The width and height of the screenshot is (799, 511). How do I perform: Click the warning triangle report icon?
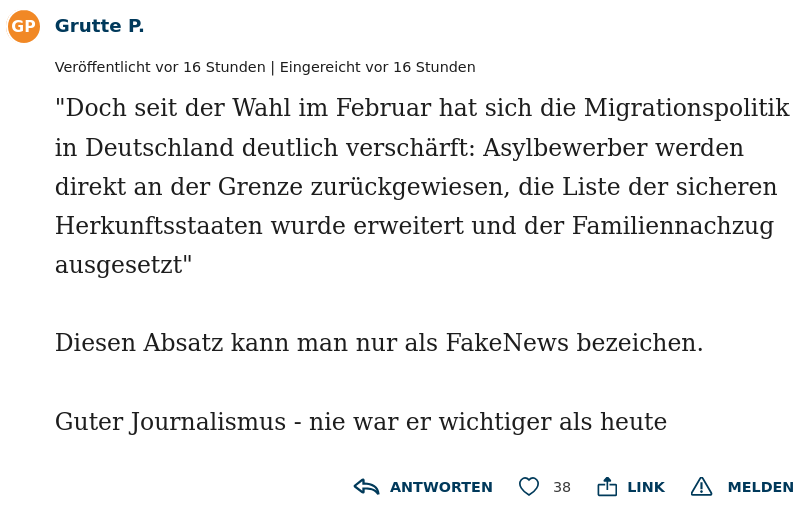[701, 487]
